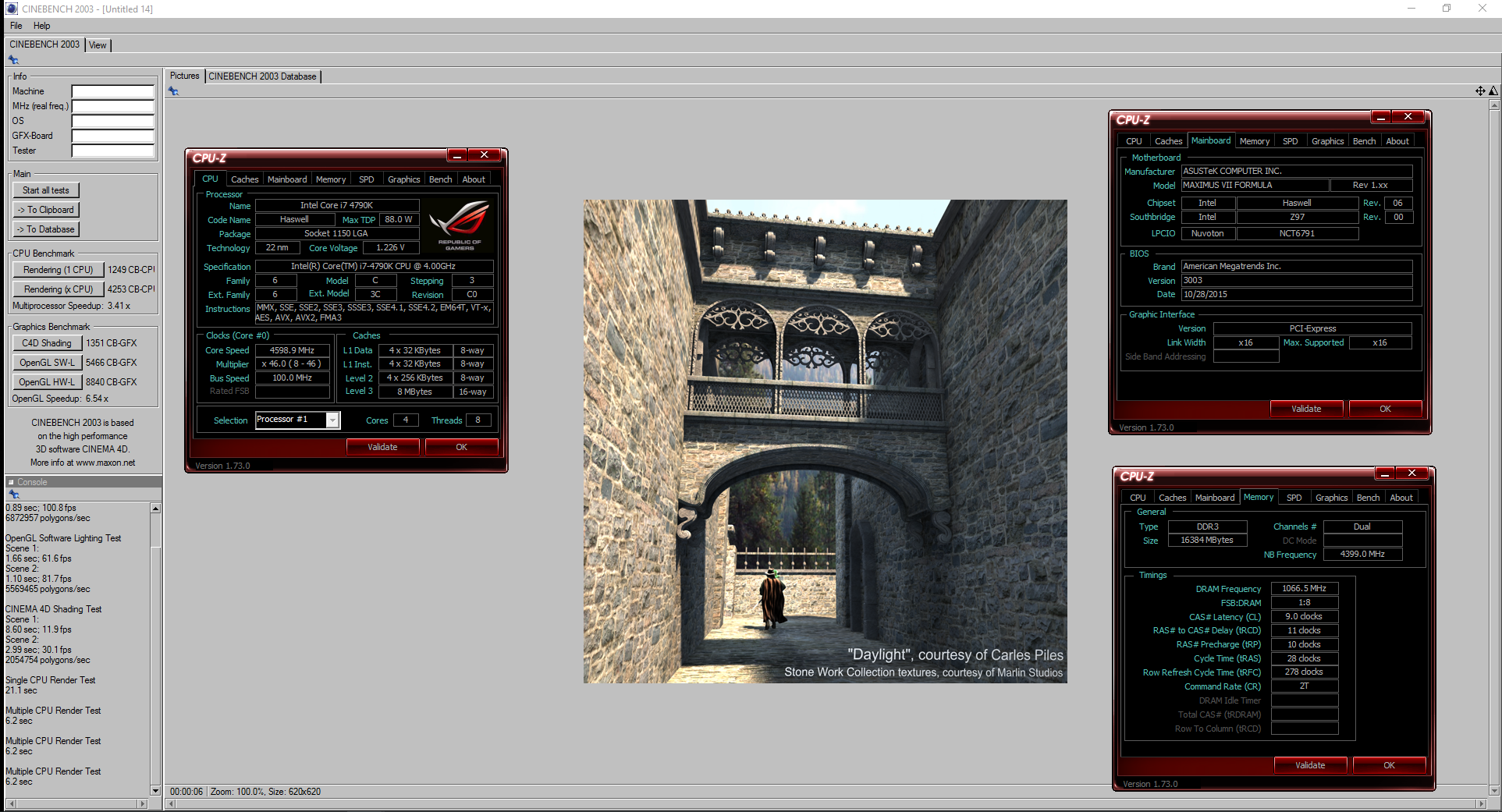
Task: Click the pin icon under Pictures tab
Action: [173, 91]
